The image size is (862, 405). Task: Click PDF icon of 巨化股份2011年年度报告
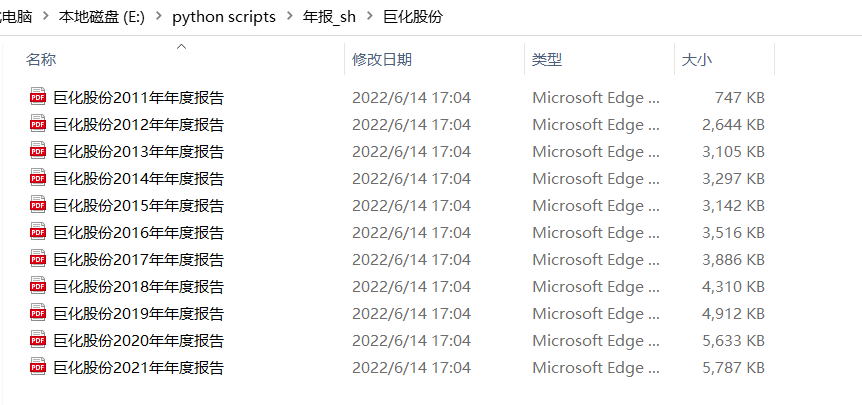pyautogui.click(x=38, y=97)
